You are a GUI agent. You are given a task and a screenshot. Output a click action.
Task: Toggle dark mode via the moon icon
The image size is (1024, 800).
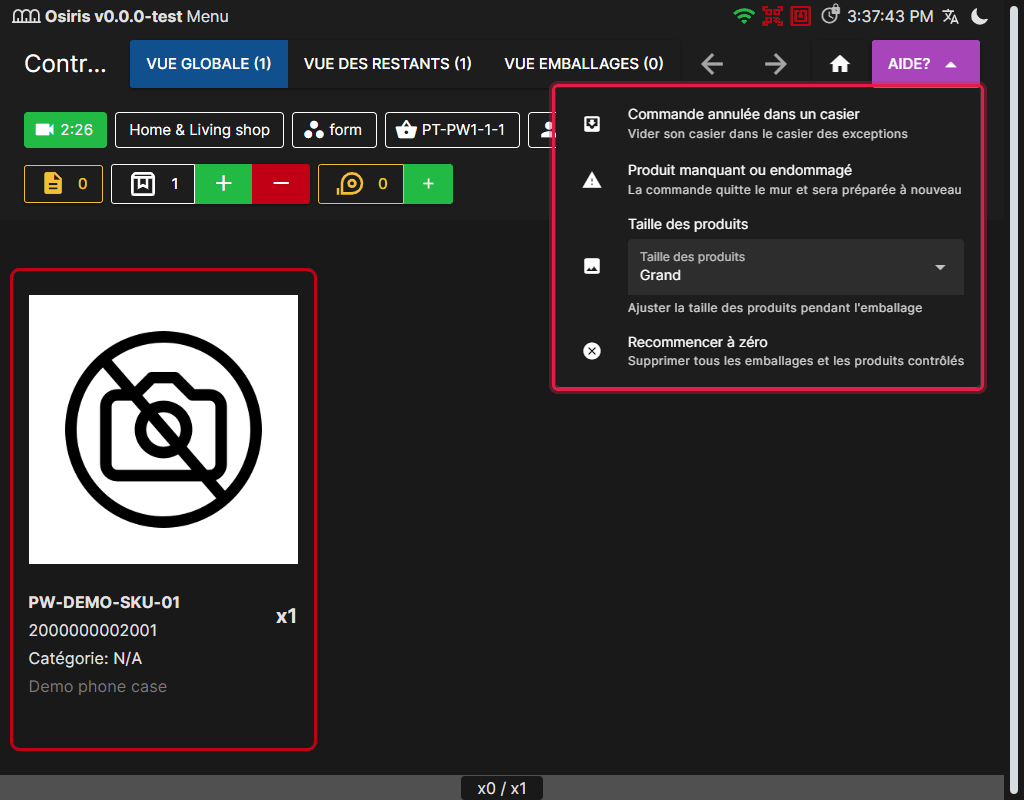click(x=980, y=16)
